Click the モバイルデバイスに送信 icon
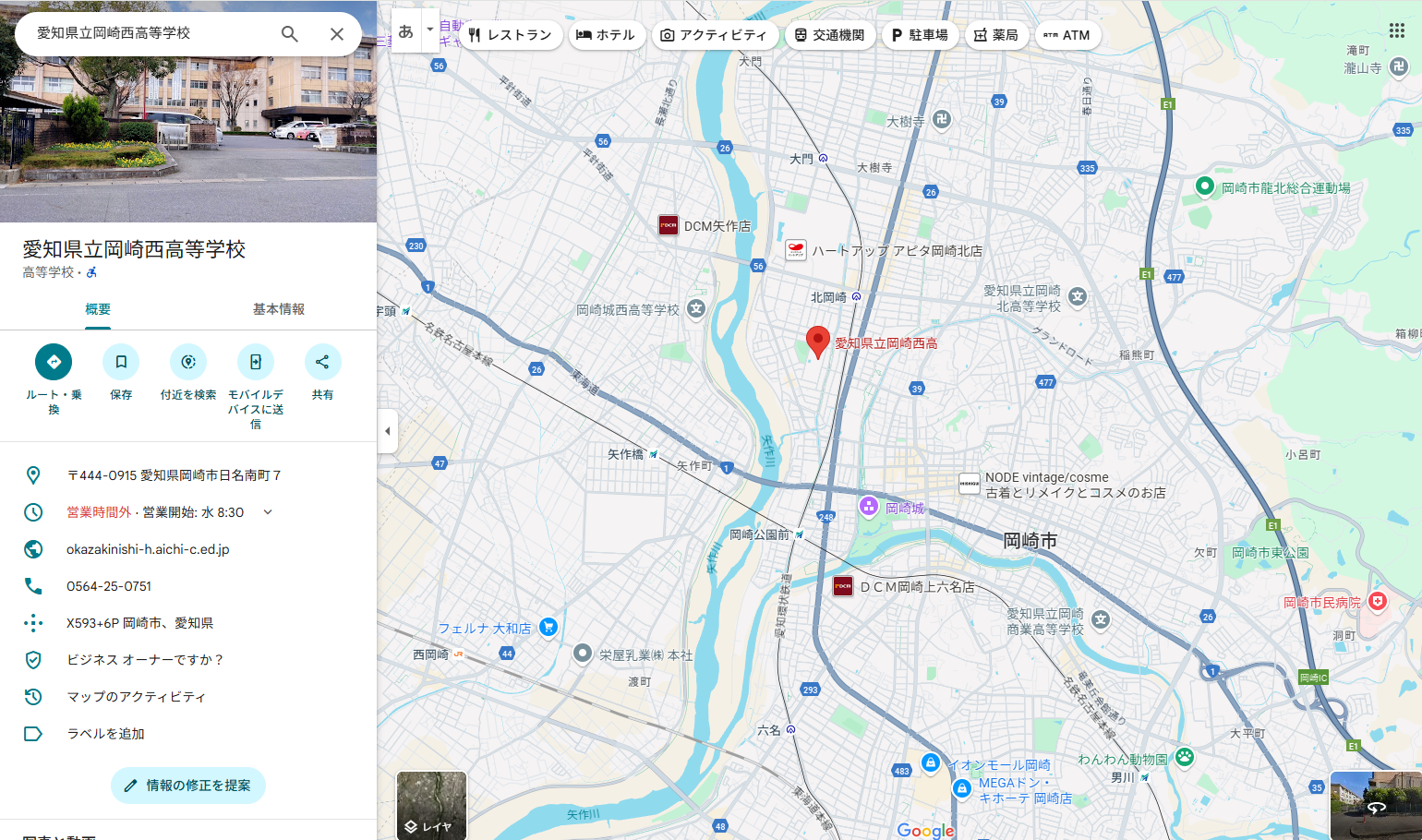This screenshot has width=1422, height=840. [x=256, y=362]
